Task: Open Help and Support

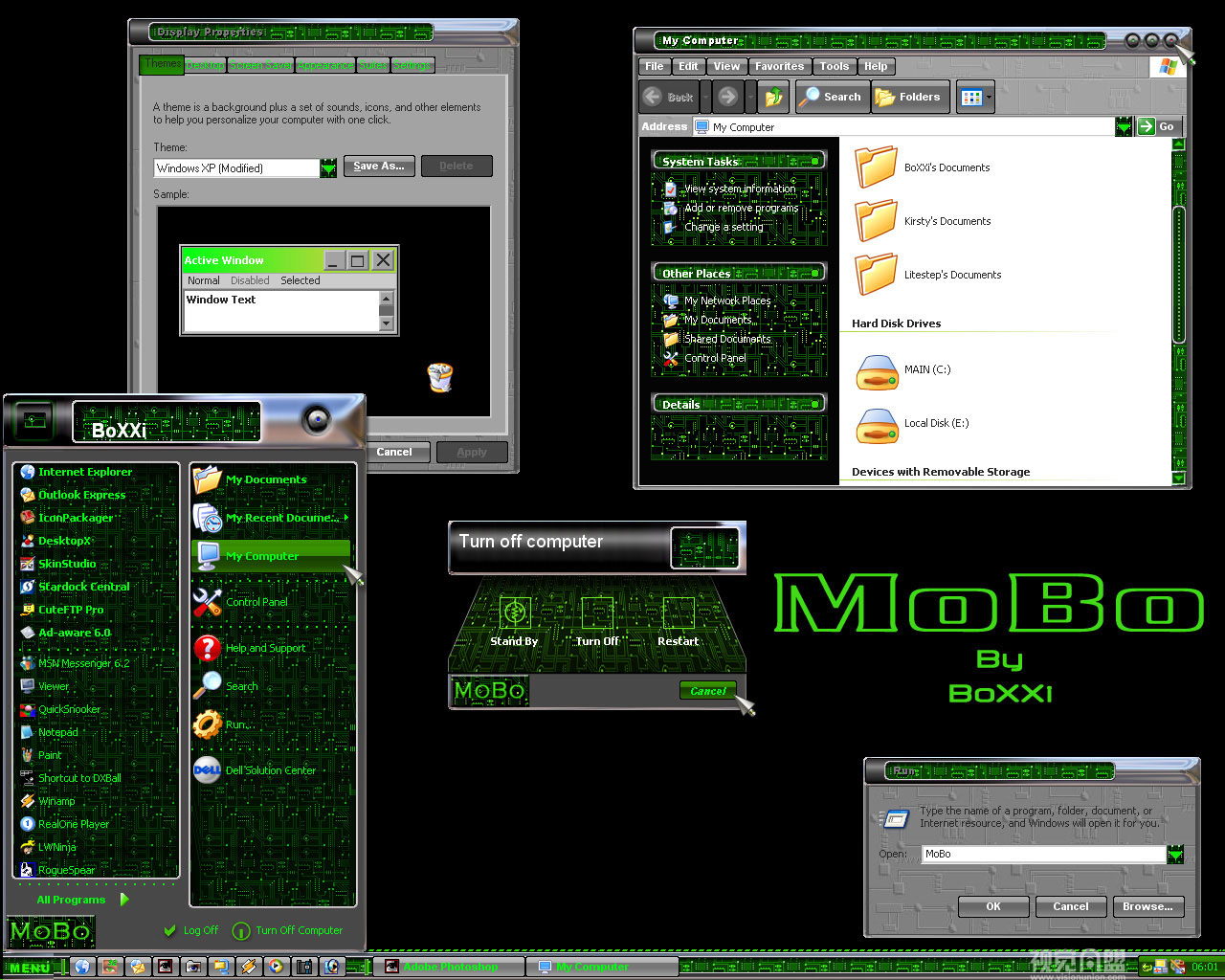Action: click(x=250, y=648)
